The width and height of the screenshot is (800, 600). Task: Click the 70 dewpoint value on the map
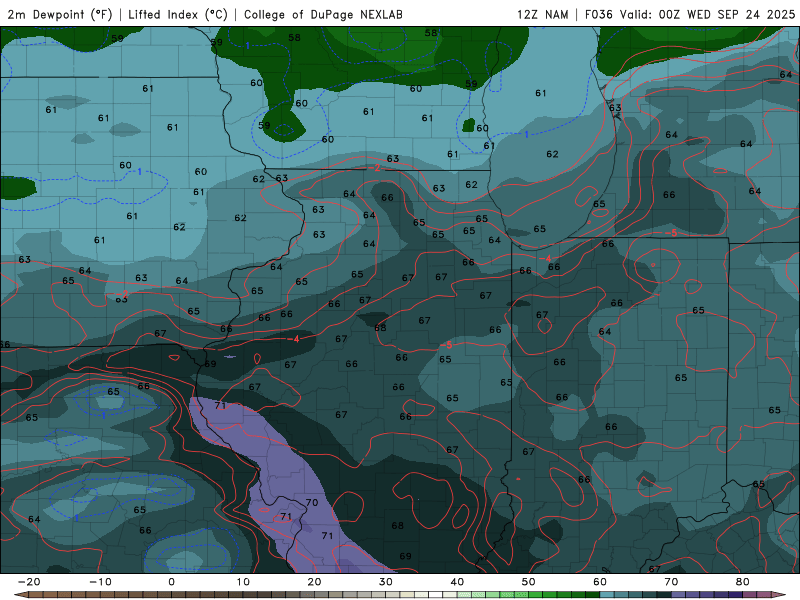point(312,503)
